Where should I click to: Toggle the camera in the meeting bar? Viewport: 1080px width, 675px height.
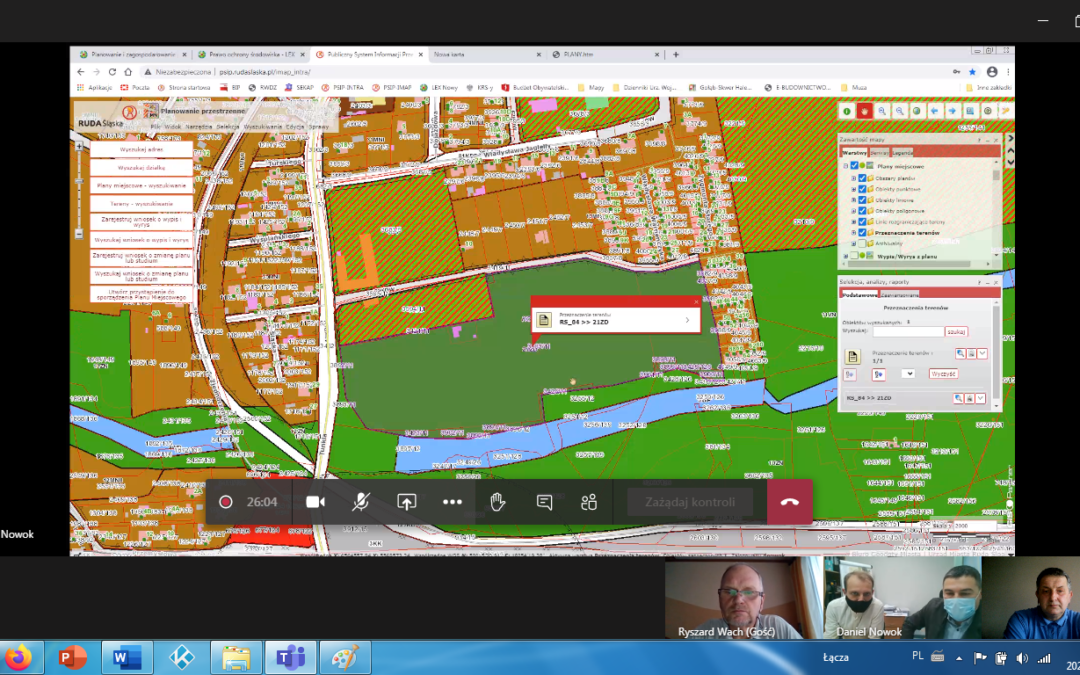(316, 502)
